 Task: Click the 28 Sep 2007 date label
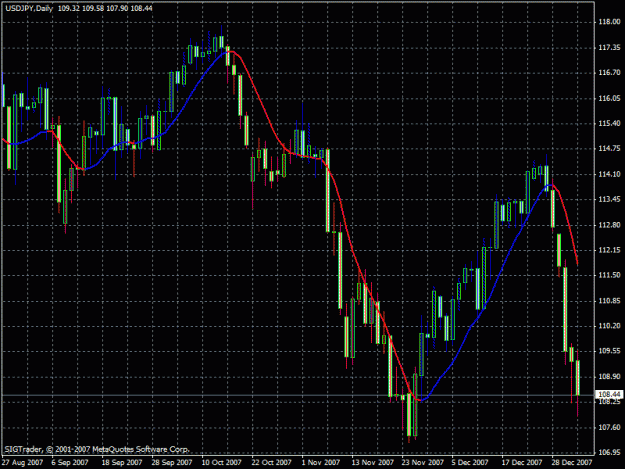pyautogui.click(x=172, y=462)
